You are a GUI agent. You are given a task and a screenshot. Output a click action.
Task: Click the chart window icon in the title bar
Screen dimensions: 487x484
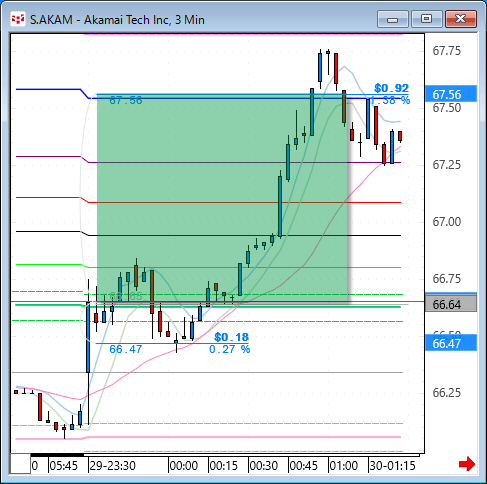click(18, 19)
